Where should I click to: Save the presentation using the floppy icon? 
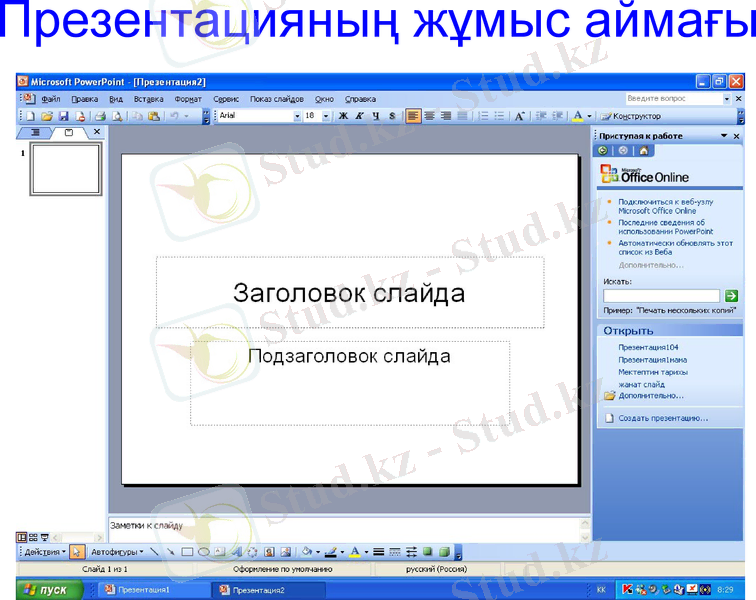64,116
